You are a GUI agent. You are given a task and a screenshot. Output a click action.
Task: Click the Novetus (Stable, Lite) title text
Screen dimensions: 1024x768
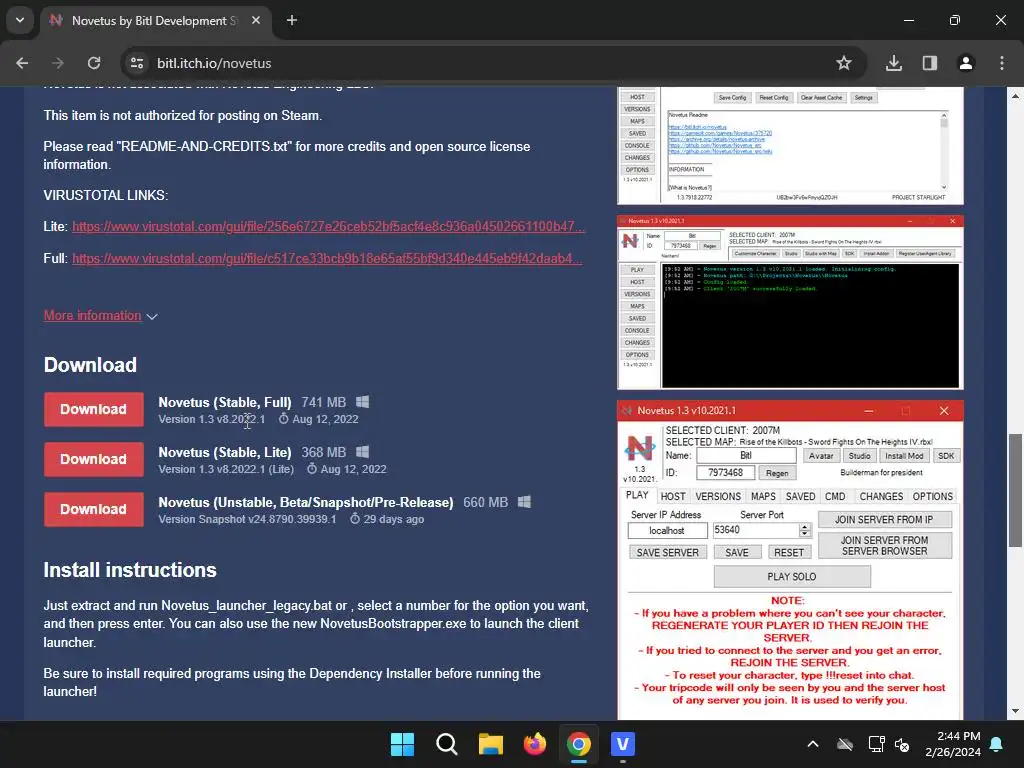[x=225, y=453]
